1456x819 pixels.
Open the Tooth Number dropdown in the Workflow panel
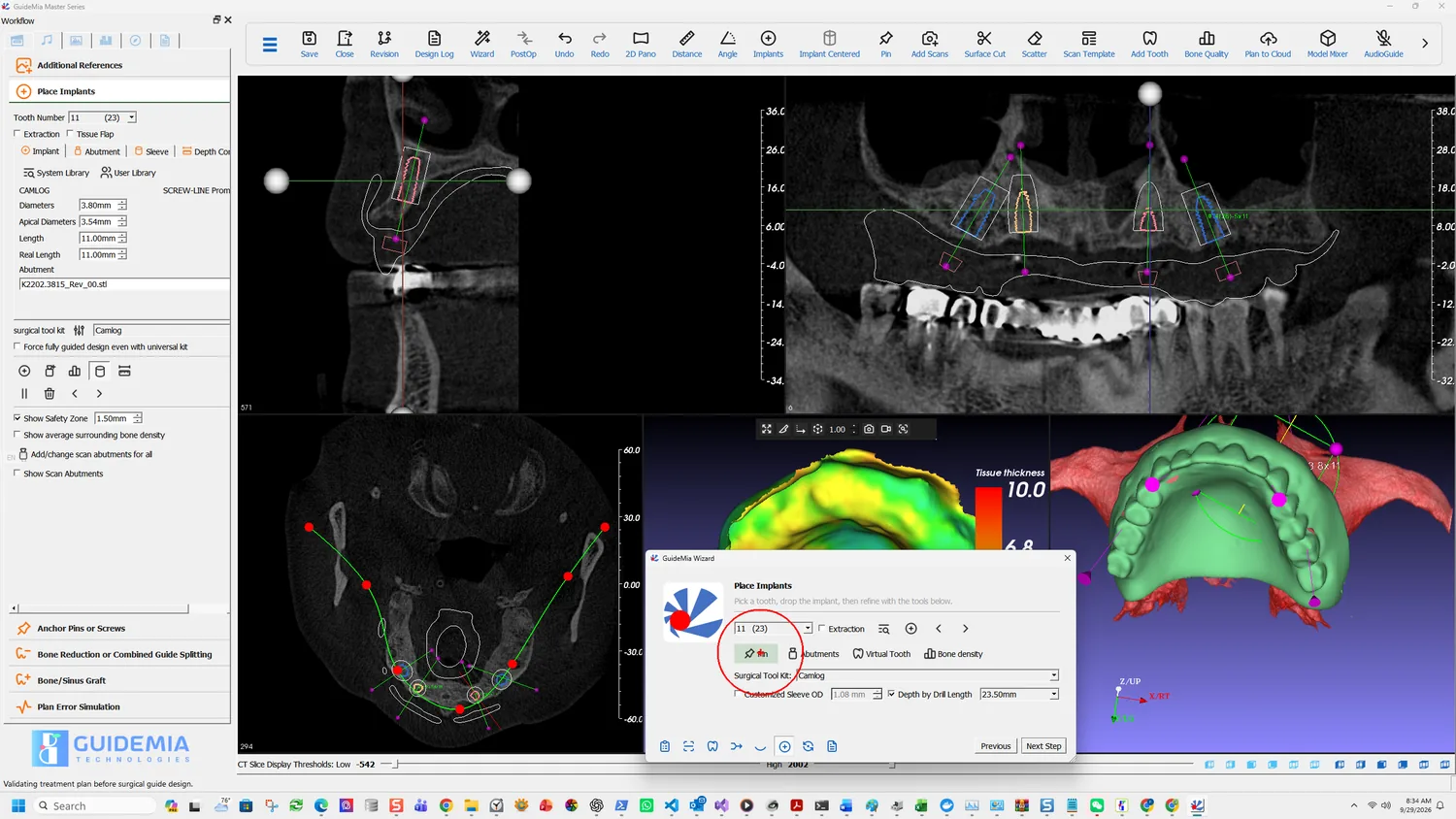pyautogui.click(x=132, y=117)
